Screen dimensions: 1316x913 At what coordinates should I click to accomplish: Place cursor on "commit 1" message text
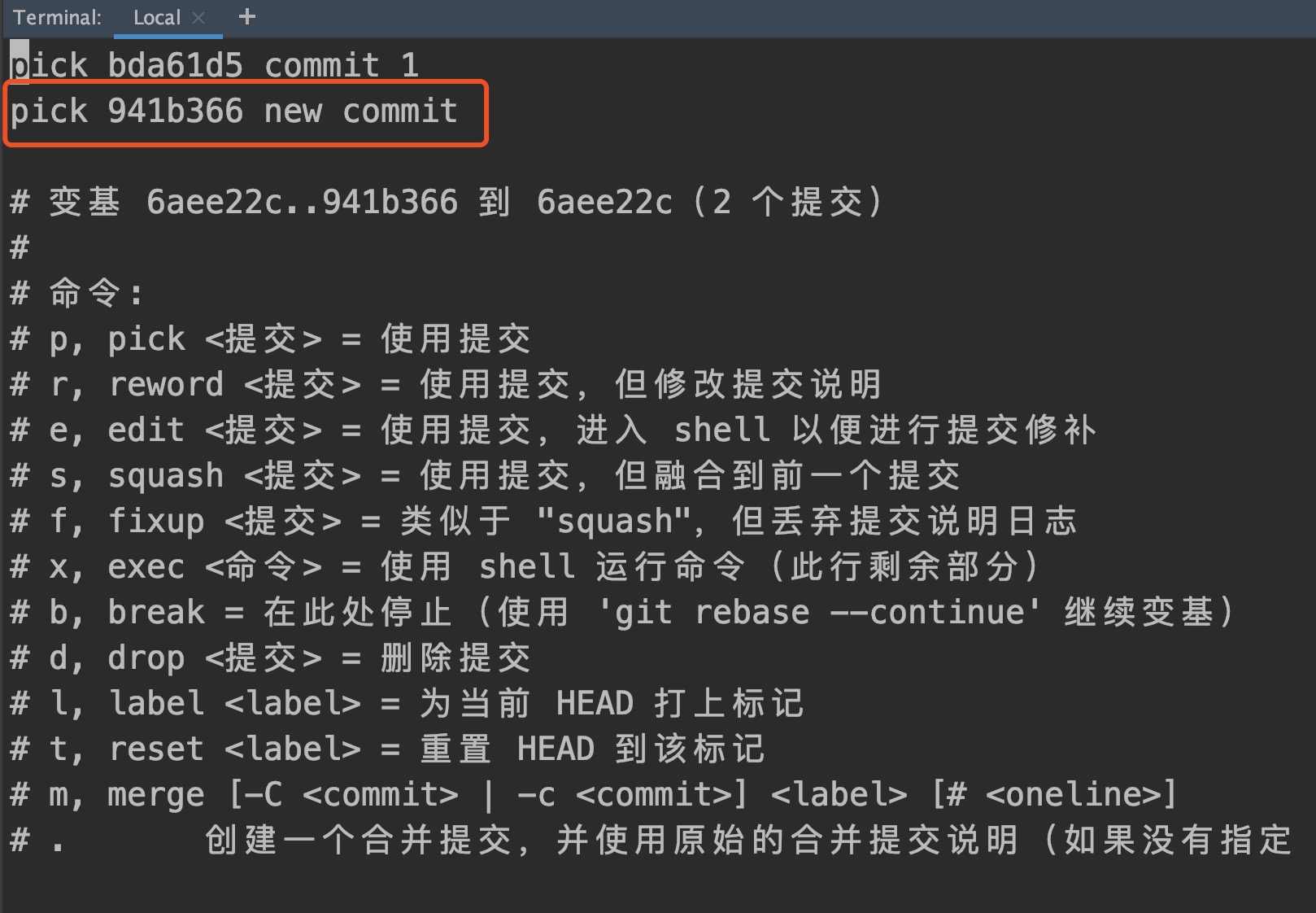tap(342, 66)
